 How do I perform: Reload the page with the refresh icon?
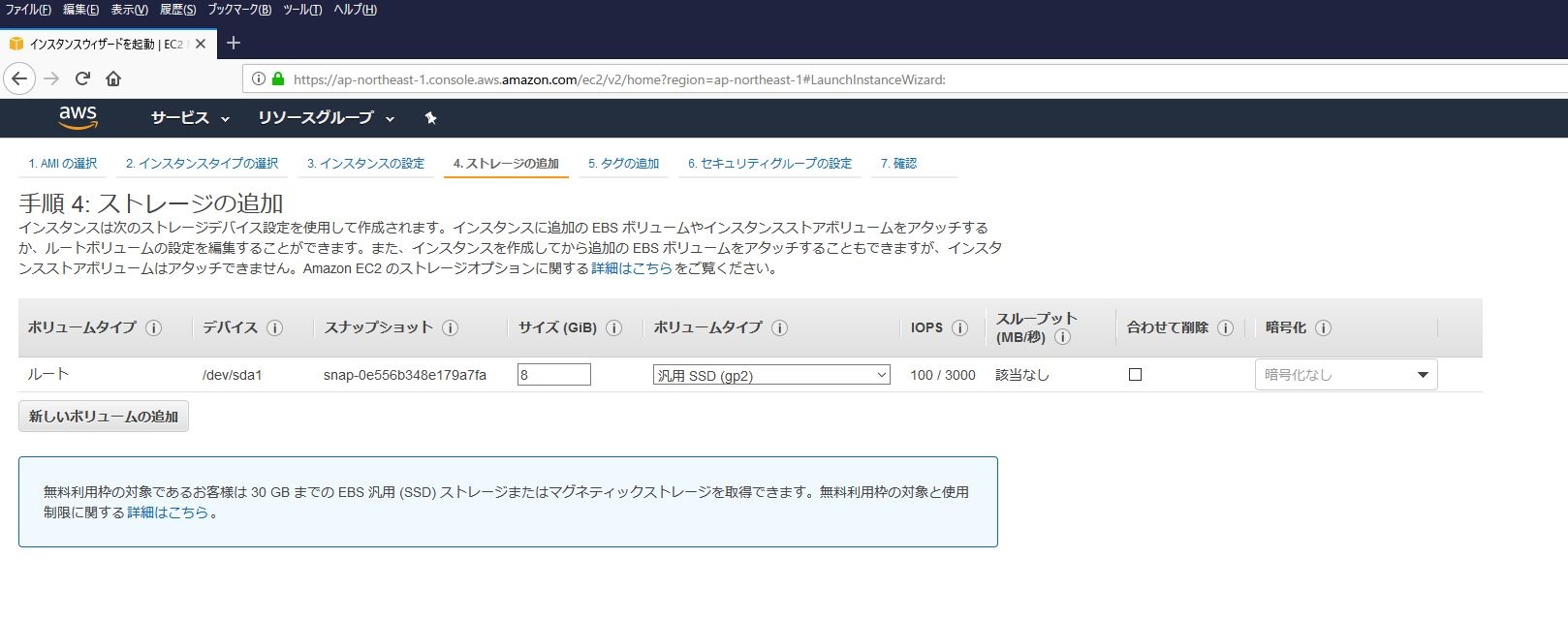(82, 78)
